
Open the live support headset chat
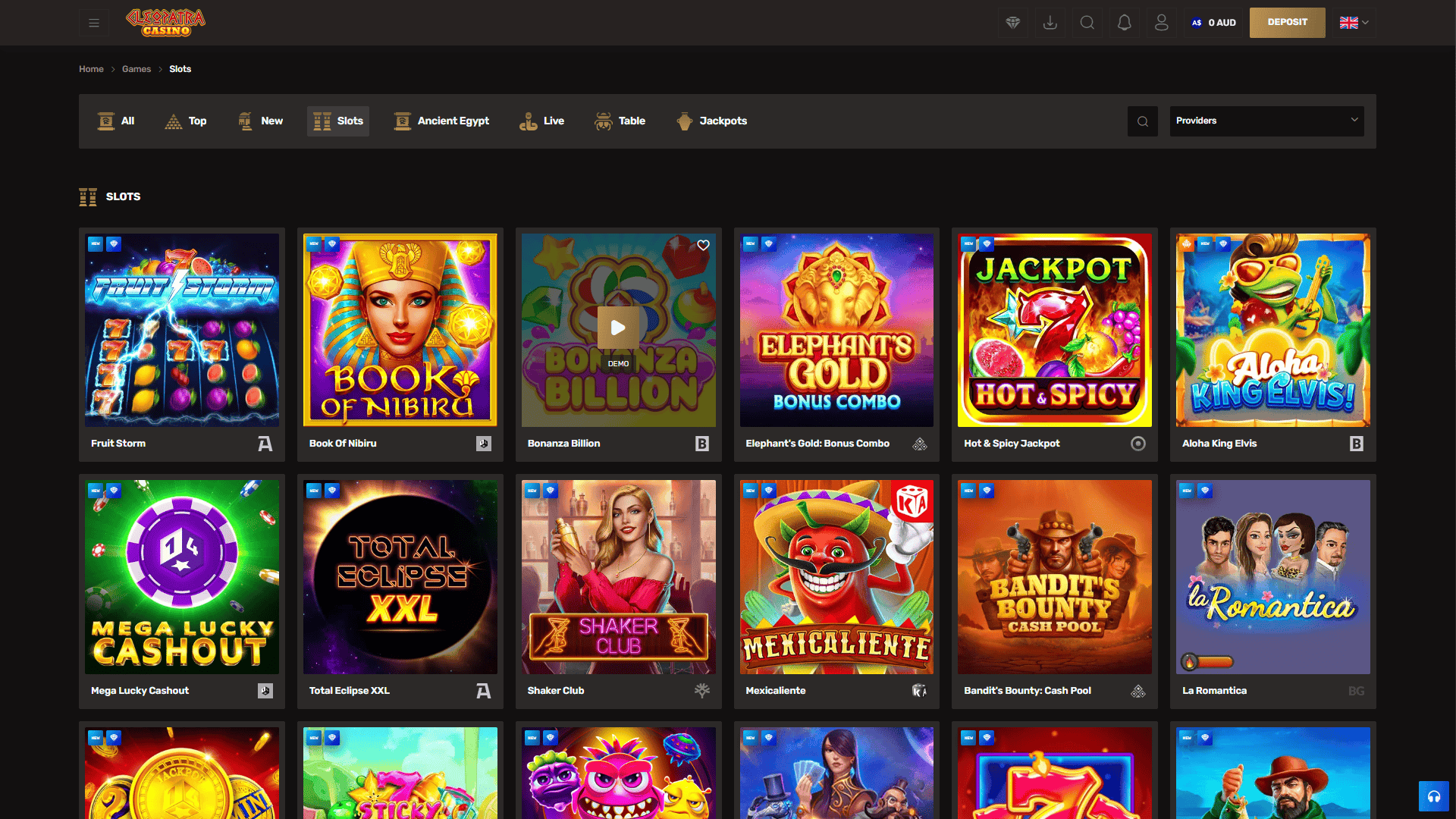pos(1433,796)
